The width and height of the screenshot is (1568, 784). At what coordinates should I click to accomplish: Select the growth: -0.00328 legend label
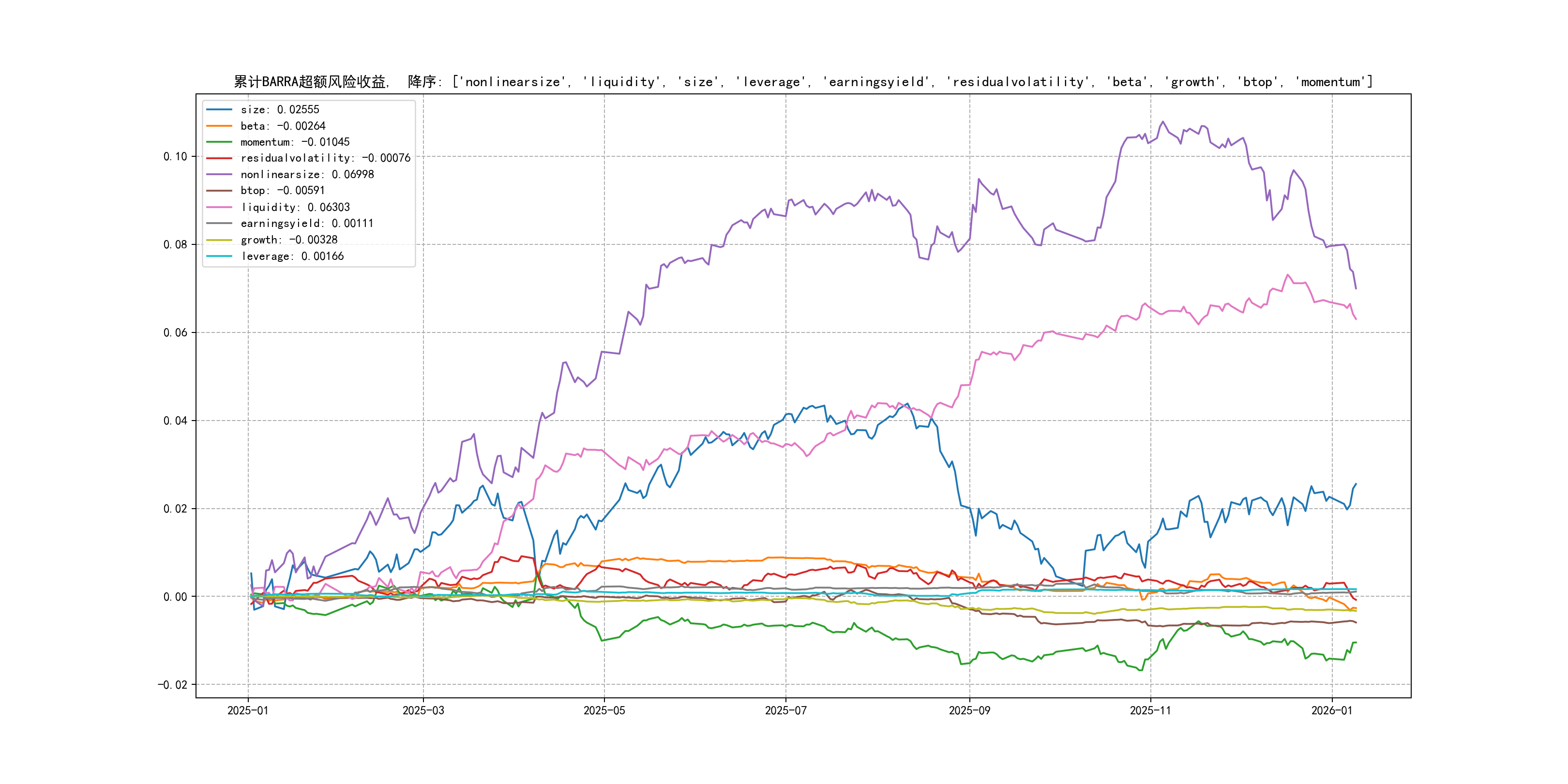pos(288,240)
